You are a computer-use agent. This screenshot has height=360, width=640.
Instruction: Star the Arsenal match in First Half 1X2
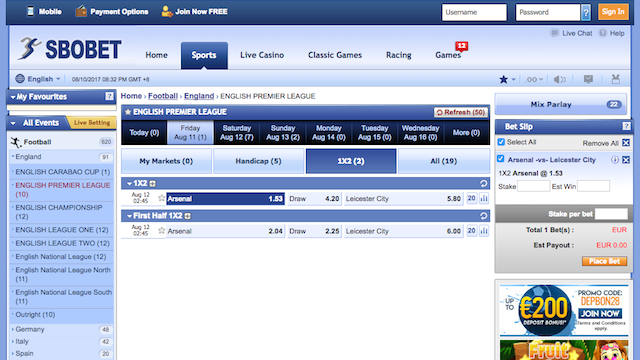[161, 231]
